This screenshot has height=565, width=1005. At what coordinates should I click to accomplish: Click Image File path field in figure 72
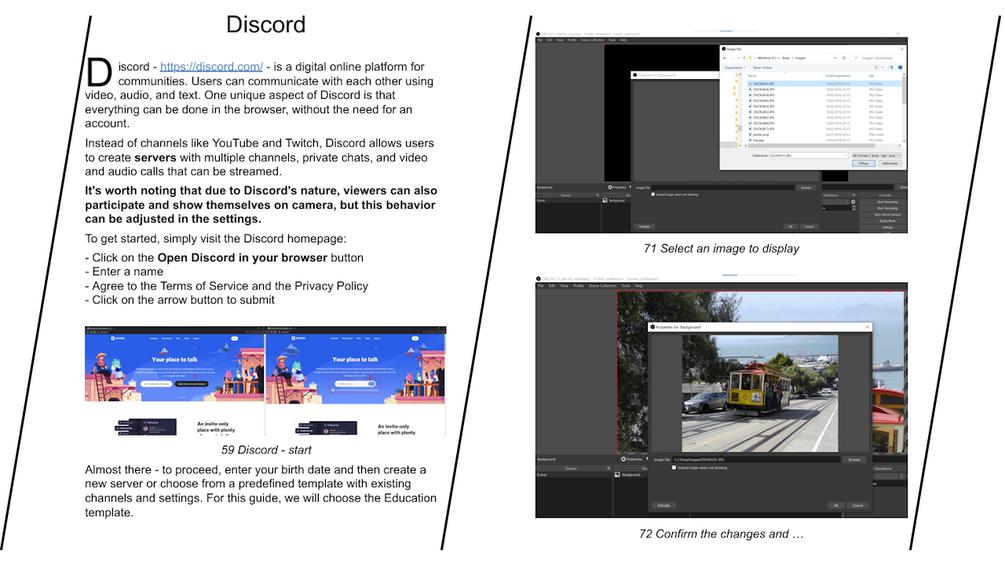(756, 459)
